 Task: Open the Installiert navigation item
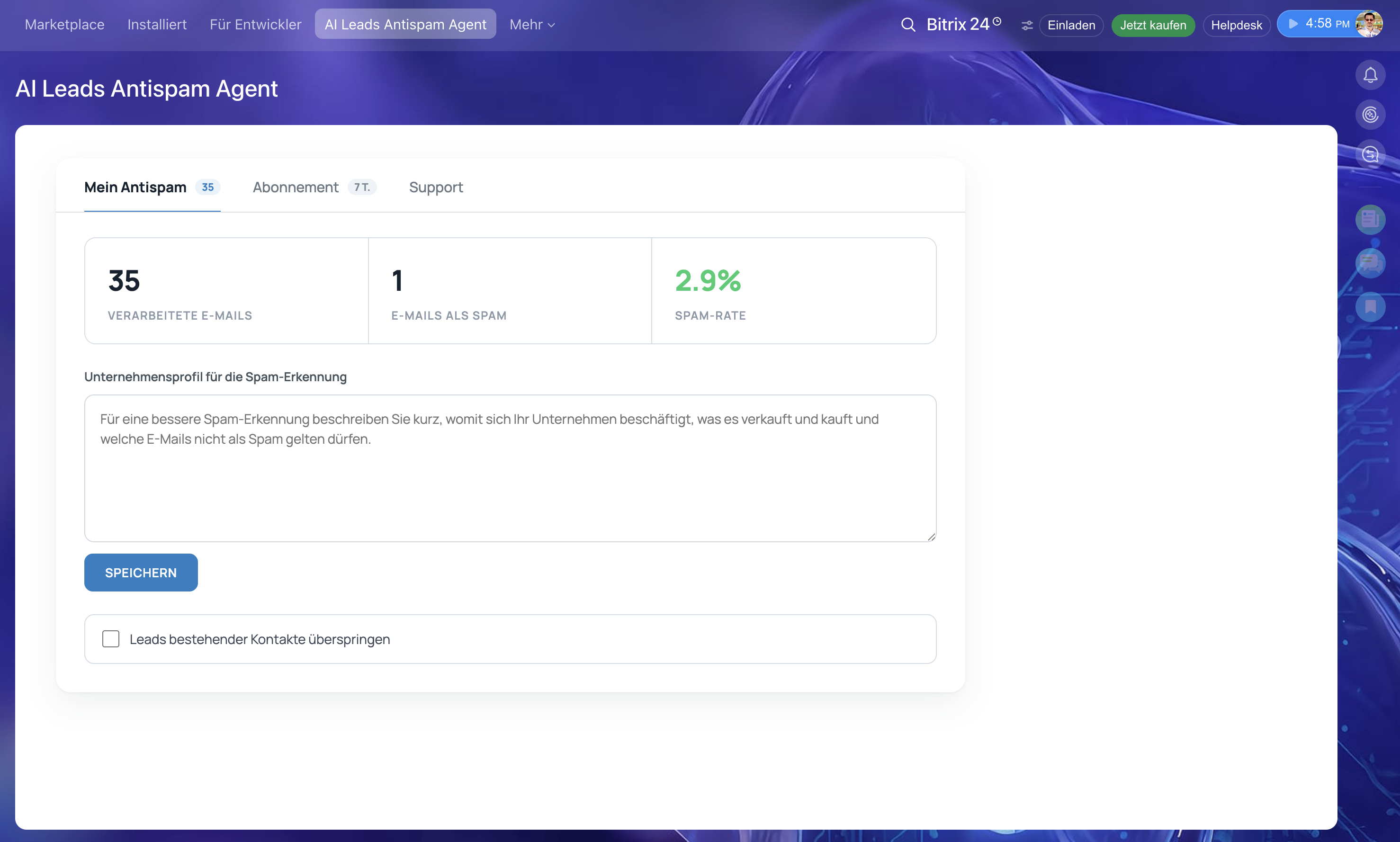click(157, 25)
